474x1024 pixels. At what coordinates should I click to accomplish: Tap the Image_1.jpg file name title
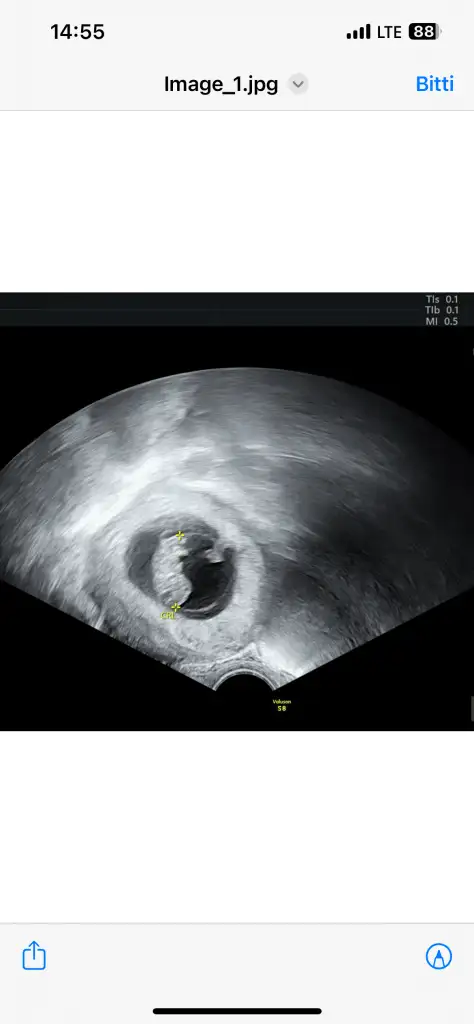(221, 84)
